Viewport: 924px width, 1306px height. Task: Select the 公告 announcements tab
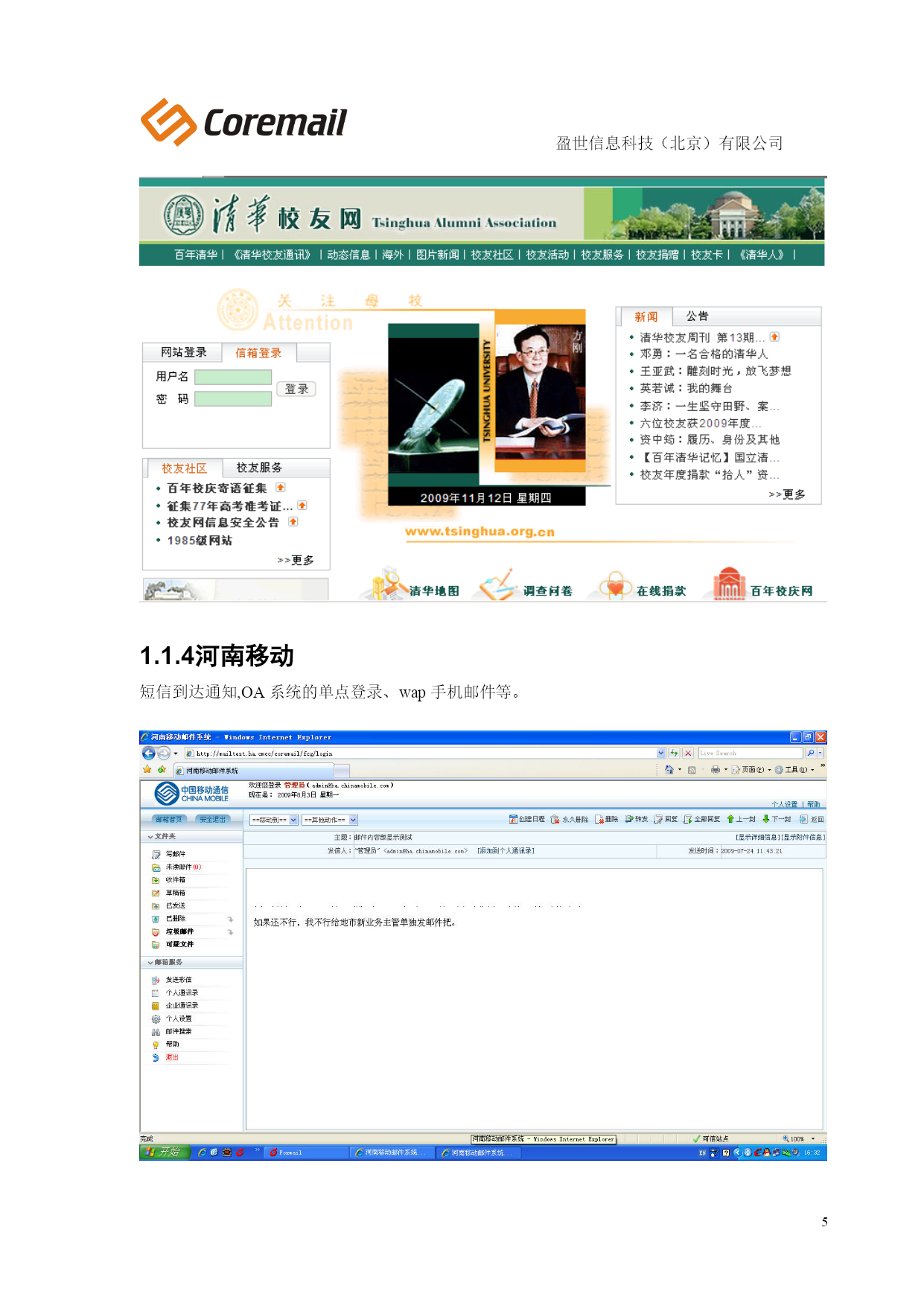click(x=698, y=316)
